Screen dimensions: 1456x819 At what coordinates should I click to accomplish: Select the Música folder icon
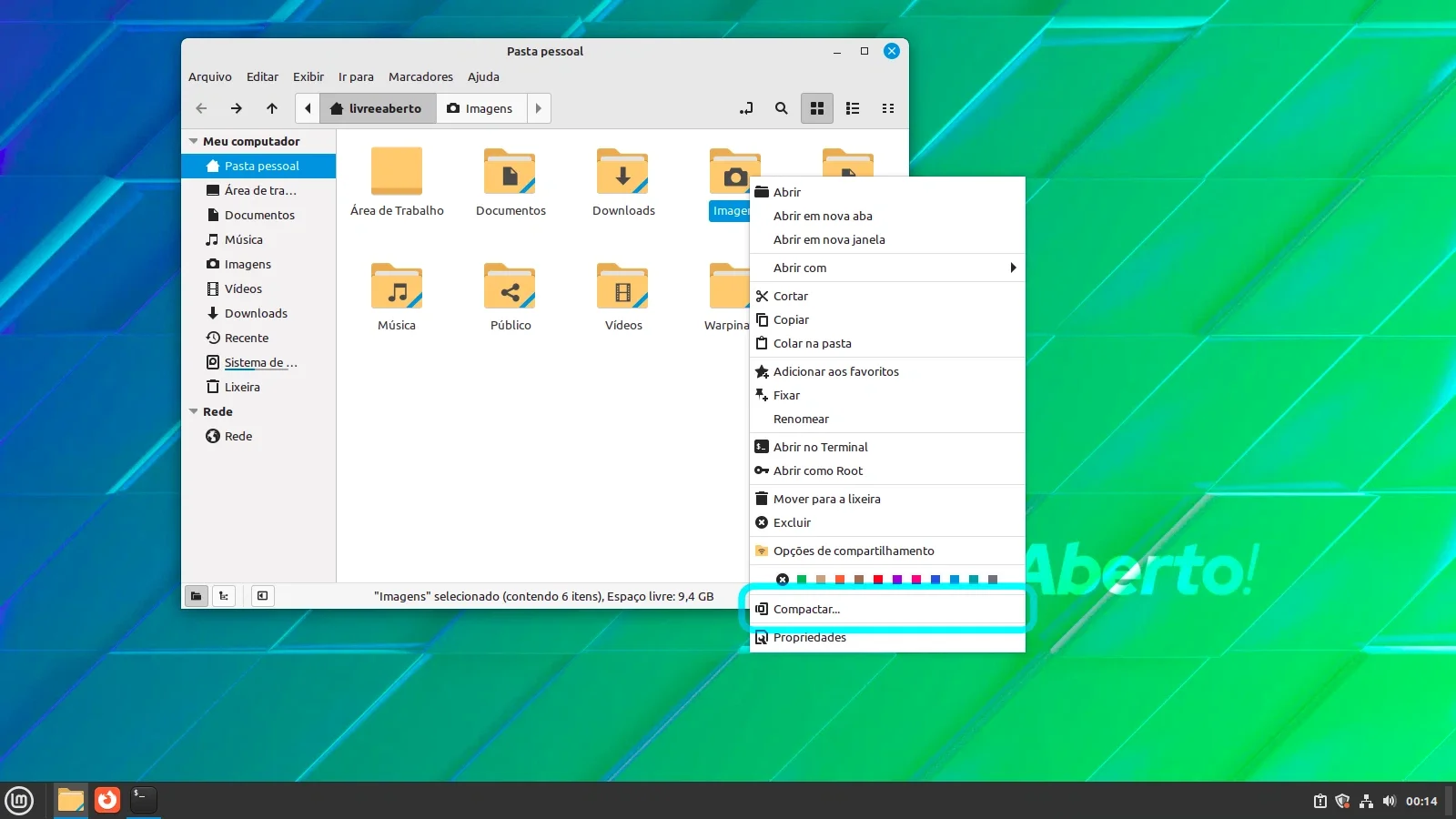click(397, 286)
